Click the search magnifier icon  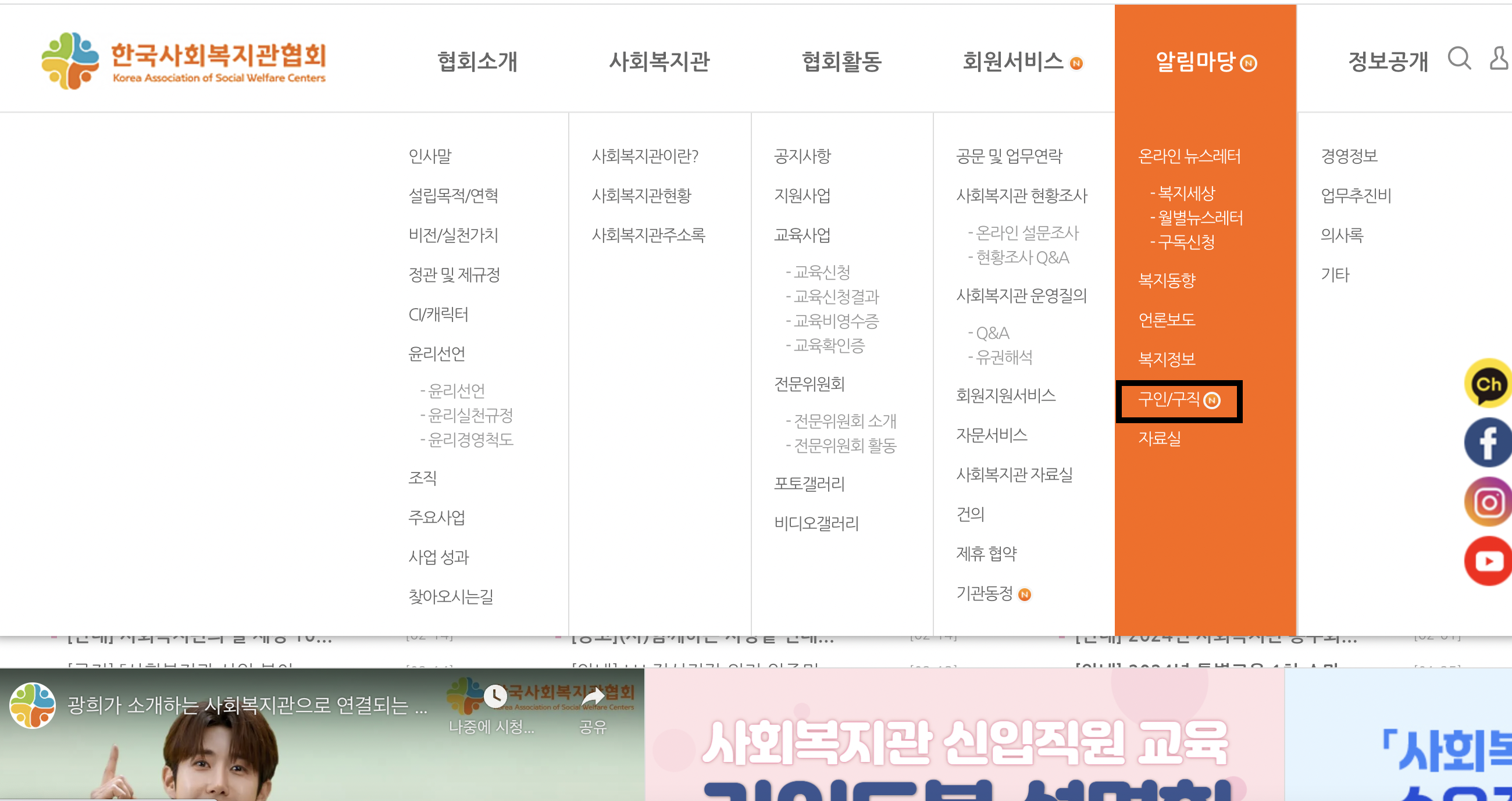click(x=1458, y=59)
